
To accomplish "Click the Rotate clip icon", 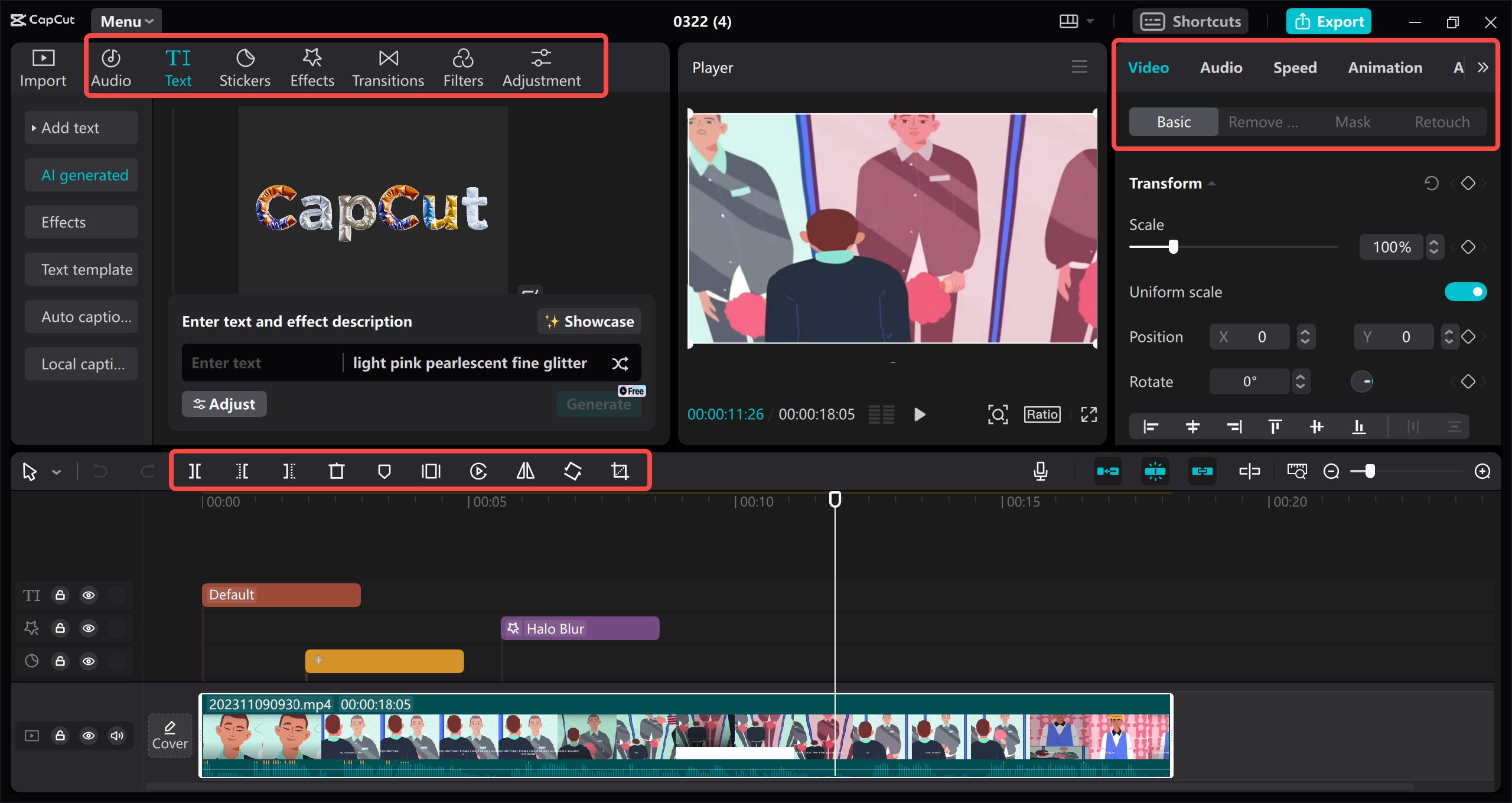I will tap(573, 471).
